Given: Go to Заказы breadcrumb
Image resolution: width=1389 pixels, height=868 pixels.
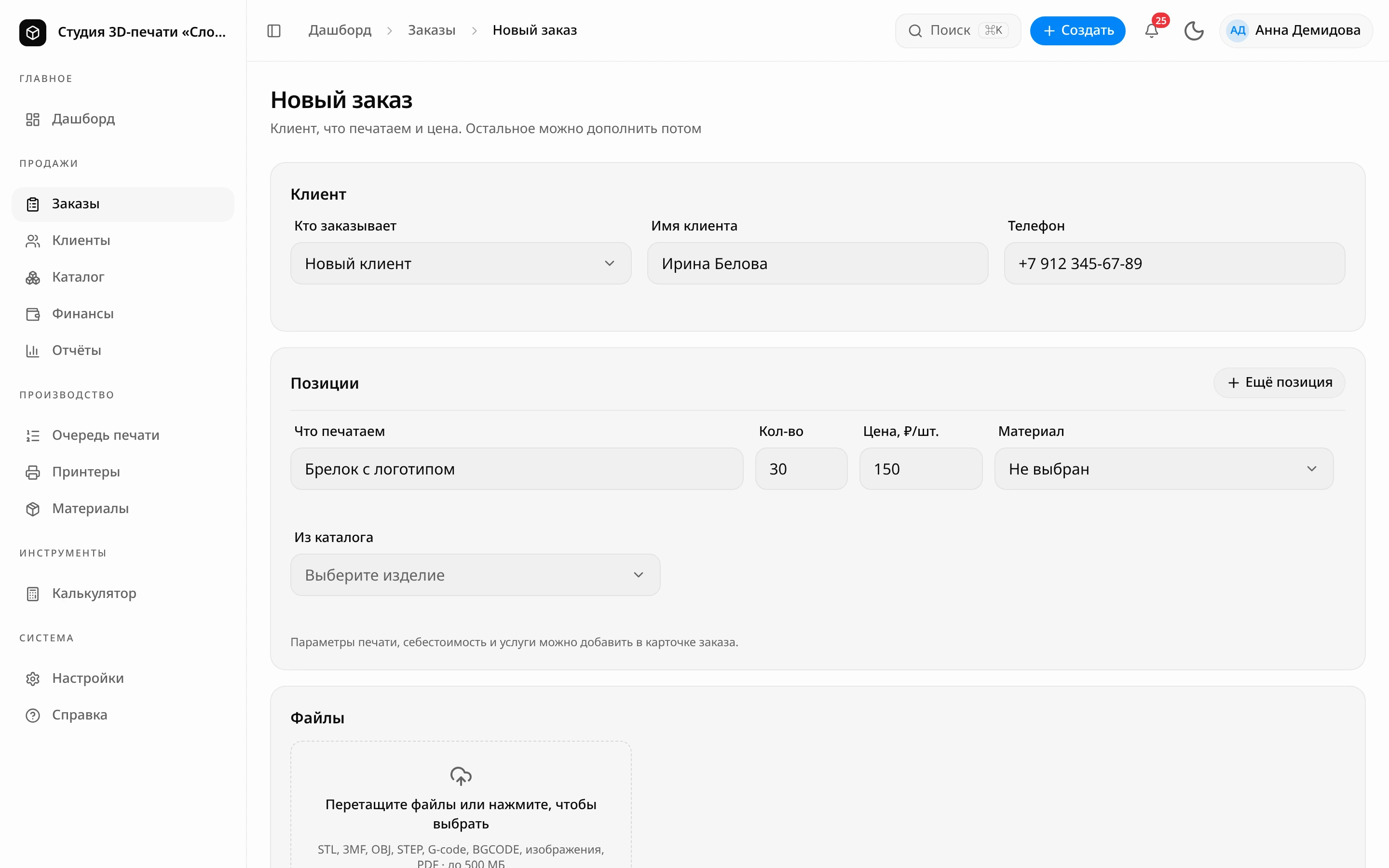Looking at the screenshot, I should 432,30.
